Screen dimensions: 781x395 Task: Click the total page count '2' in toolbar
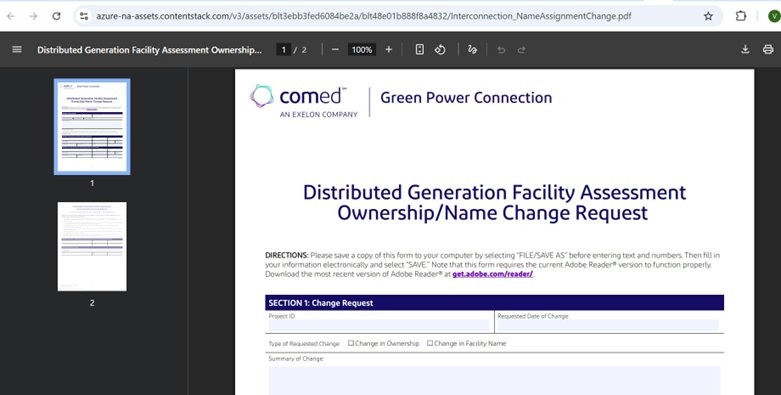tap(304, 49)
